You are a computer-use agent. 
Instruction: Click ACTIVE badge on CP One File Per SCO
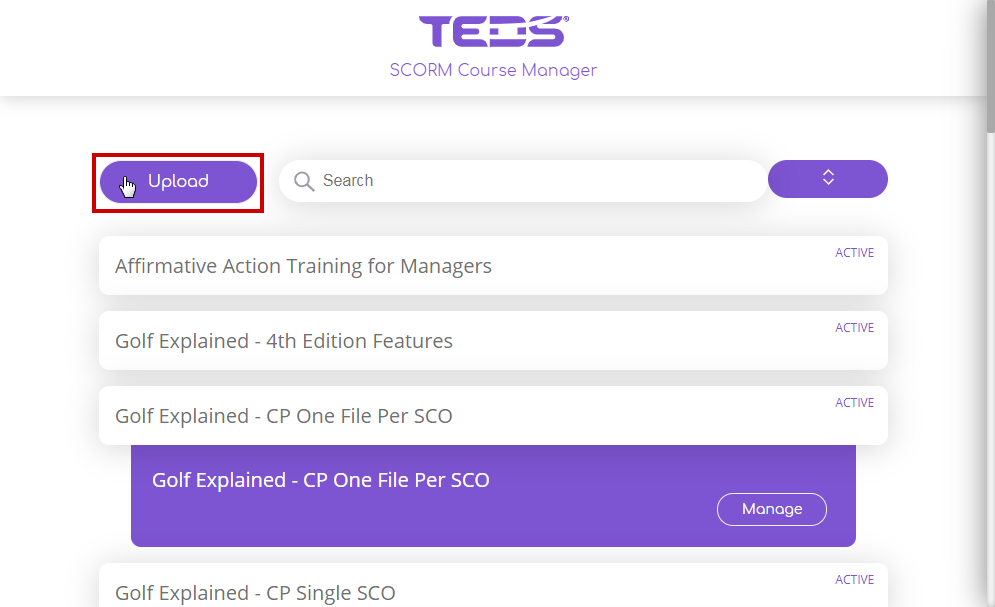[854, 403]
